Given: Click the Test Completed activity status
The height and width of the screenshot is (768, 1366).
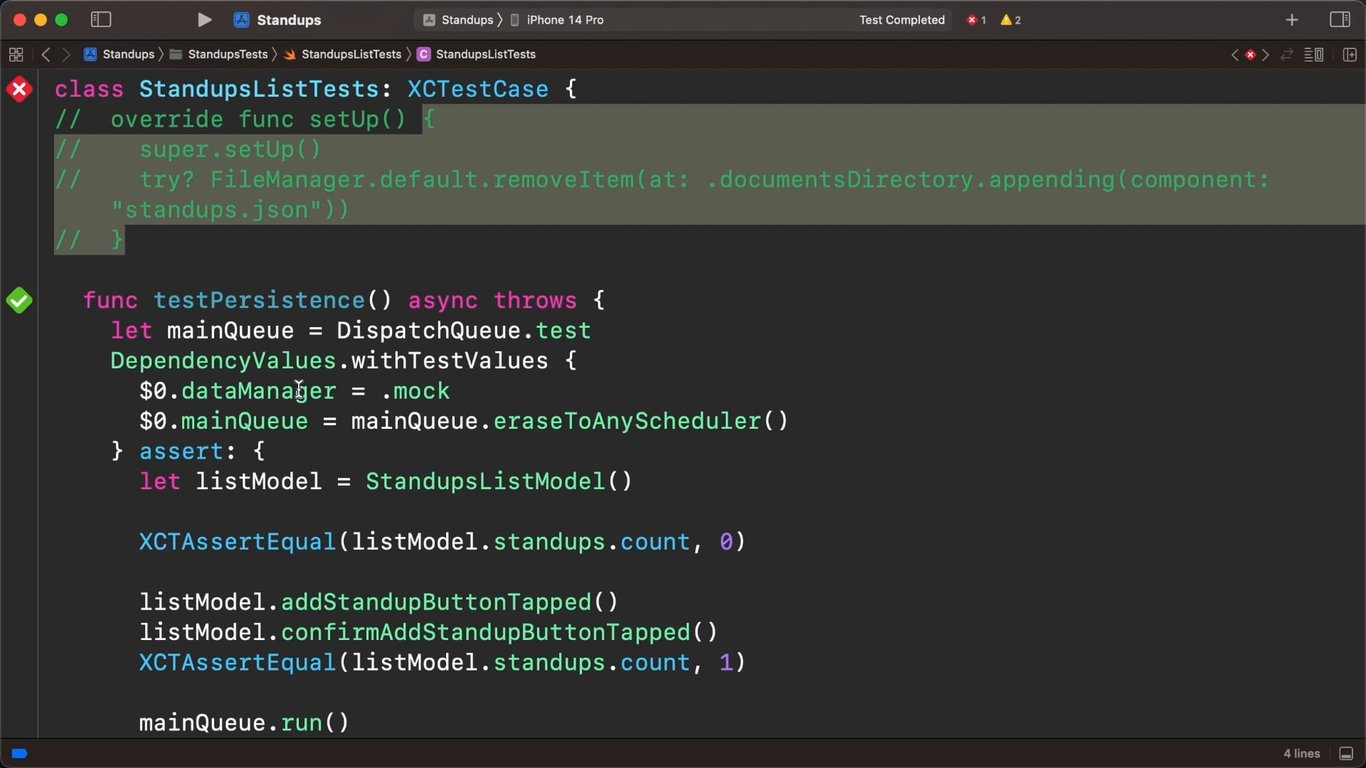Looking at the screenshot, I should (901, 20).
